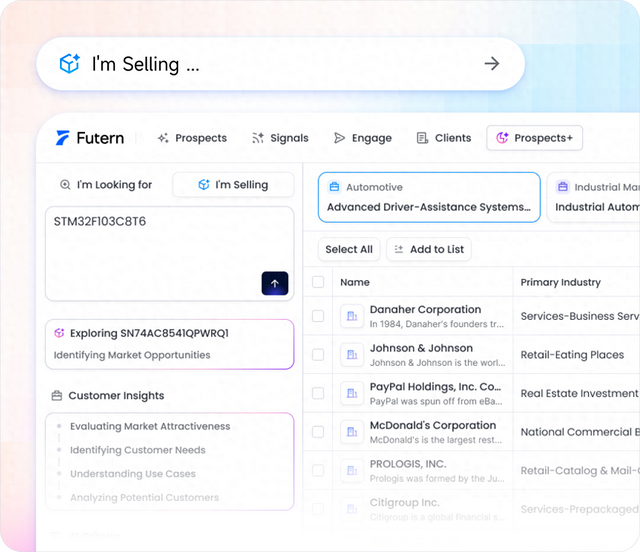Click the Name column header
Screen dimensions: 640x552
pyautogui.click(x=355, y=282)
